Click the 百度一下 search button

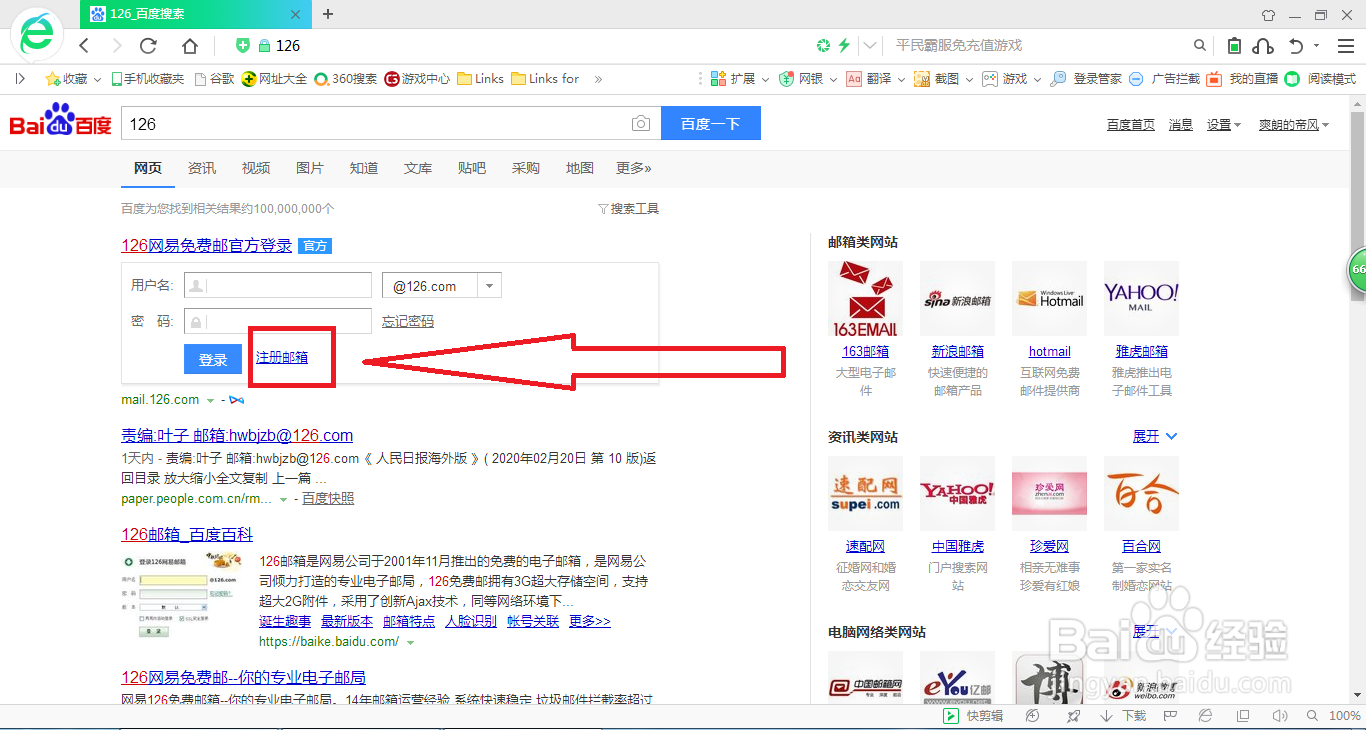[x=711, y=124]
